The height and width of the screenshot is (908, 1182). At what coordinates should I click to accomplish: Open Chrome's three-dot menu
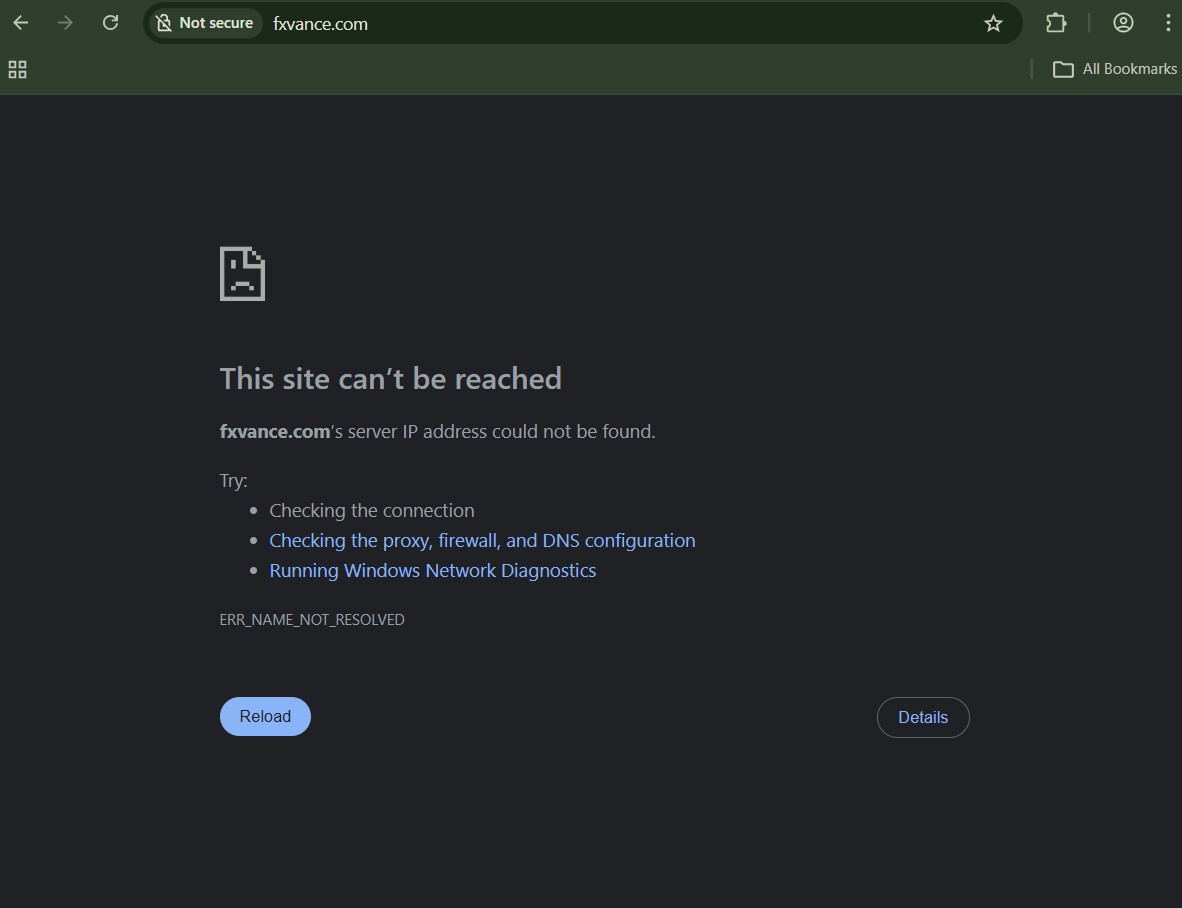click(x=1167, y=23)
